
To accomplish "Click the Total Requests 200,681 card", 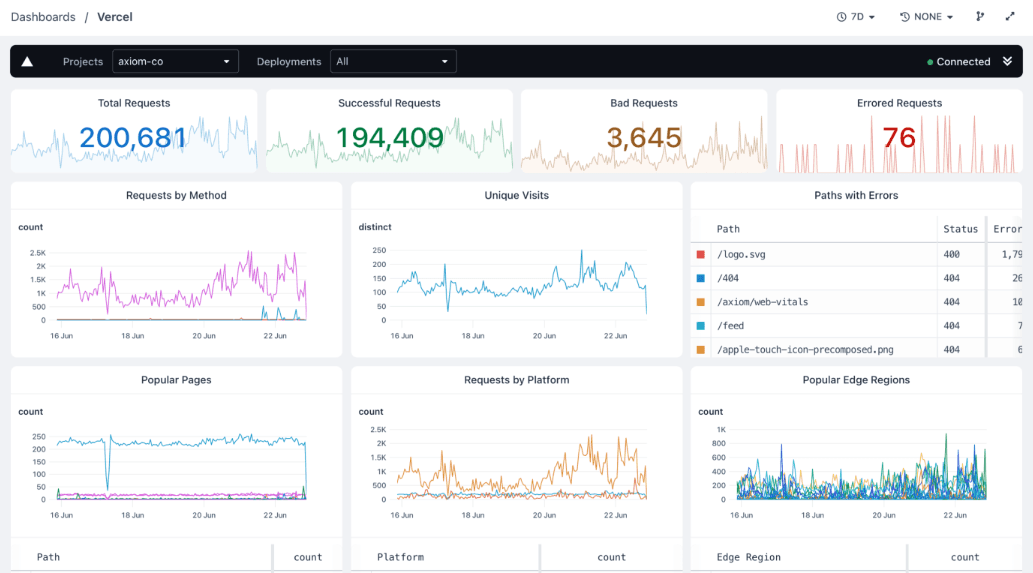I will click(134, 131).
